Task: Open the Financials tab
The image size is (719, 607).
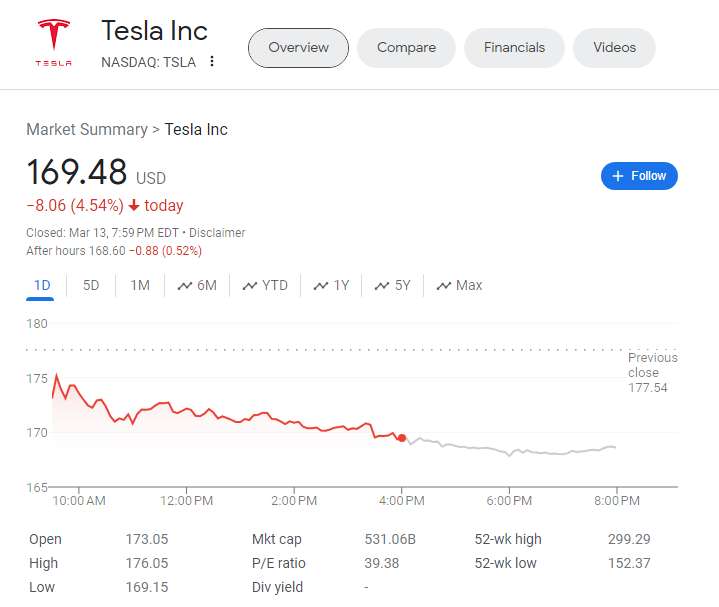Action: click(x=514, y=48)
